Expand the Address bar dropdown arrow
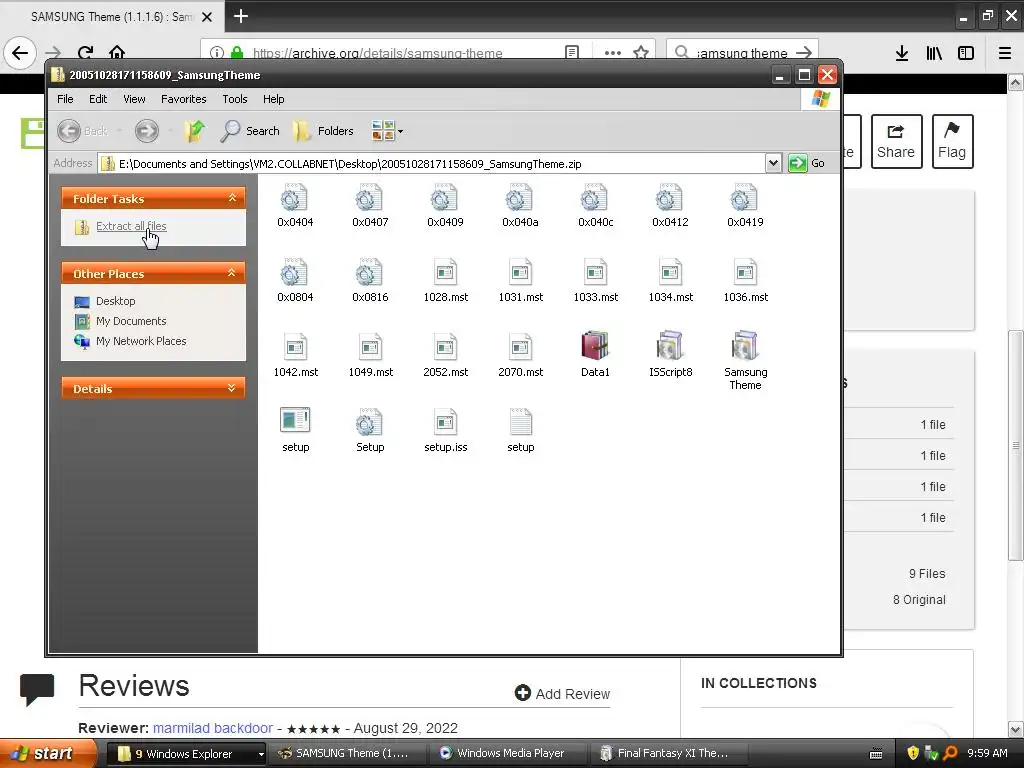 coord(773,163)
